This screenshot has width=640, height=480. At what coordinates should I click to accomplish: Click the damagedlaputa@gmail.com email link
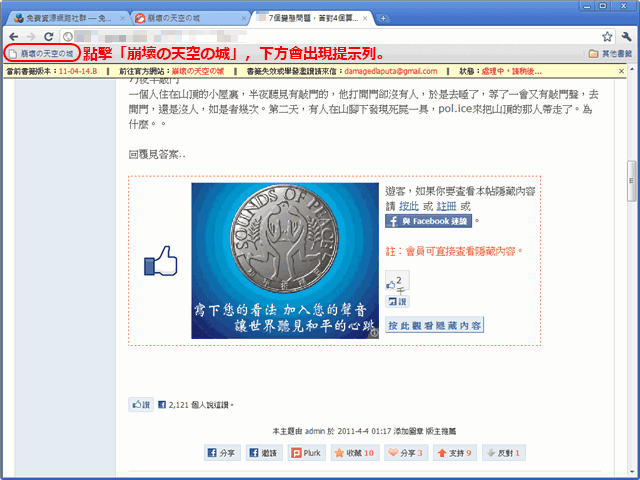pos(391,71)
